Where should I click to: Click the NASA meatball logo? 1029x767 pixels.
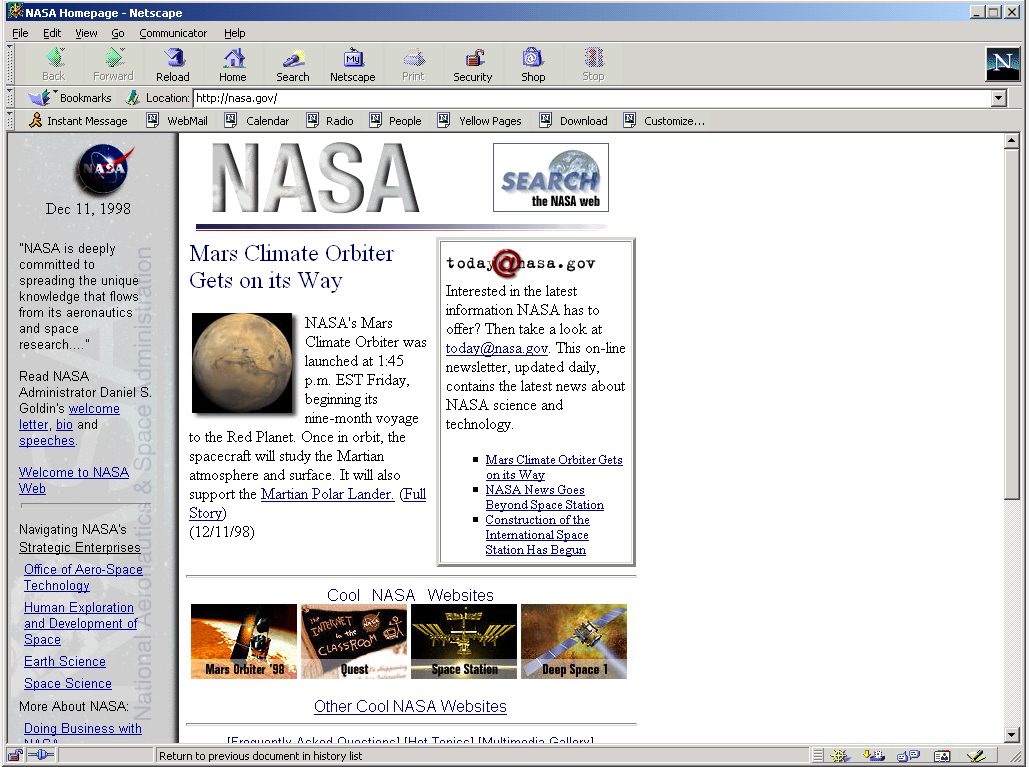(x=104, y=169)
